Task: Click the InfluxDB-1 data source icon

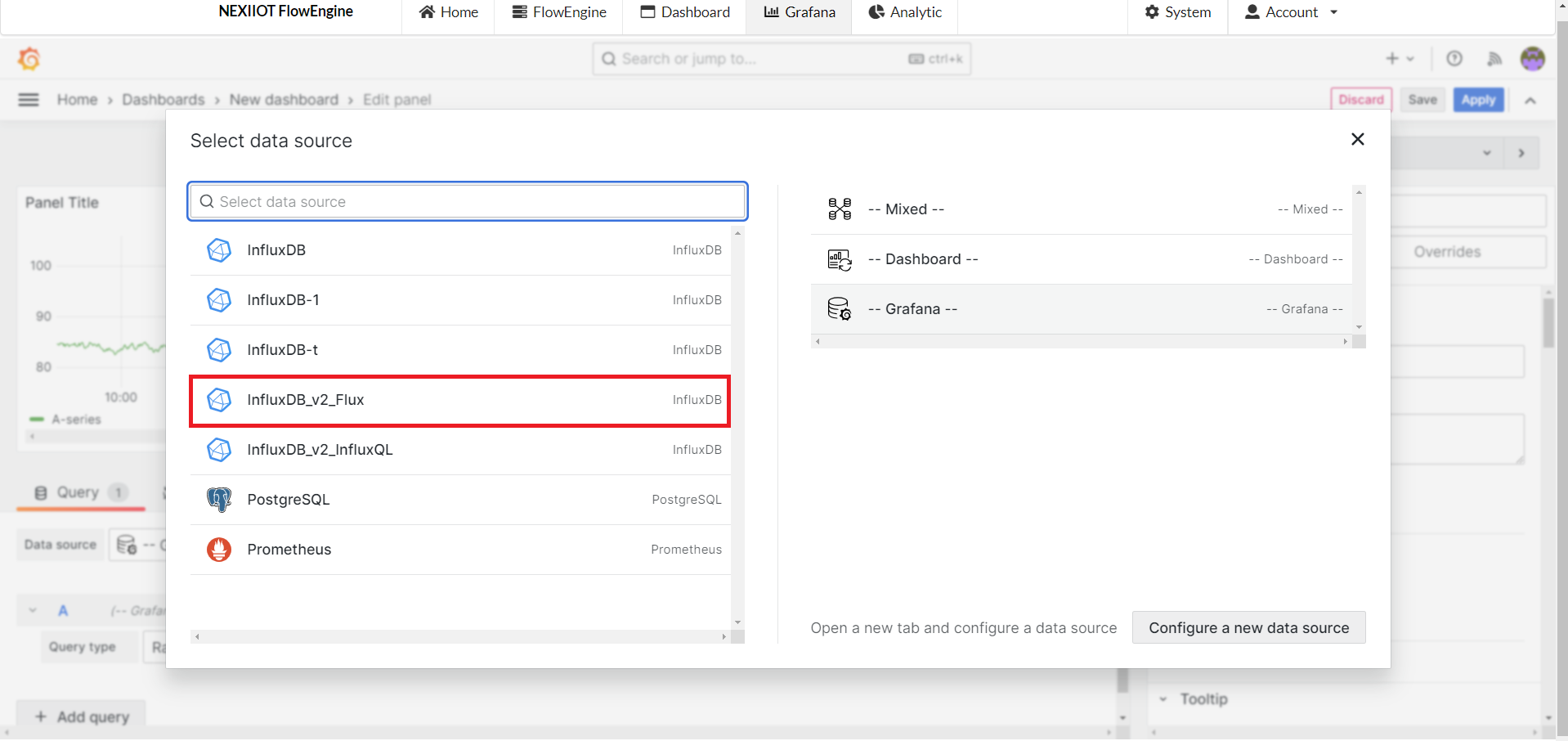Action: (219, 300)
